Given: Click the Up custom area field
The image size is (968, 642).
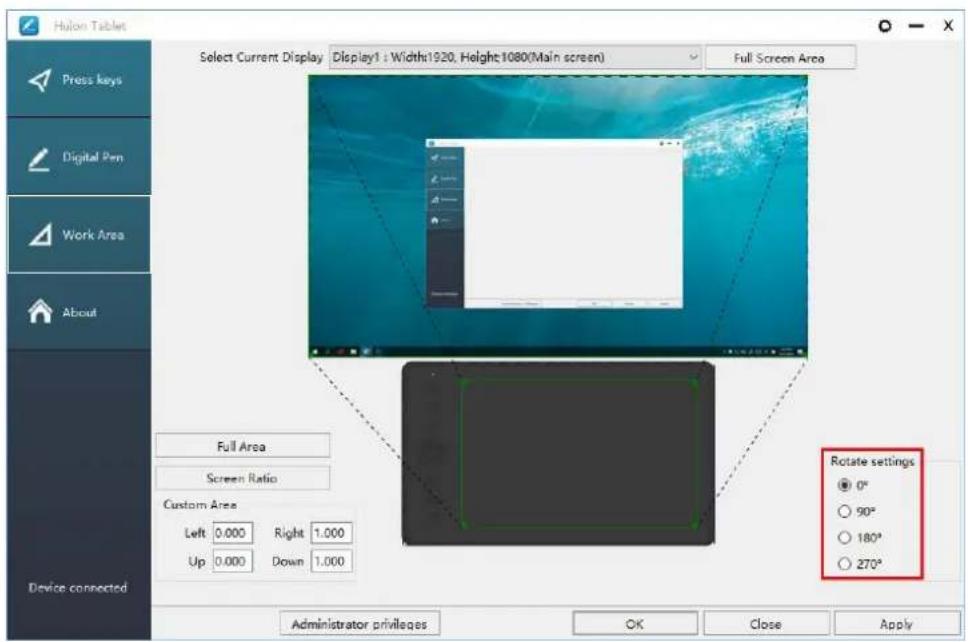Looking at the screenshot, I should [232, 561].
